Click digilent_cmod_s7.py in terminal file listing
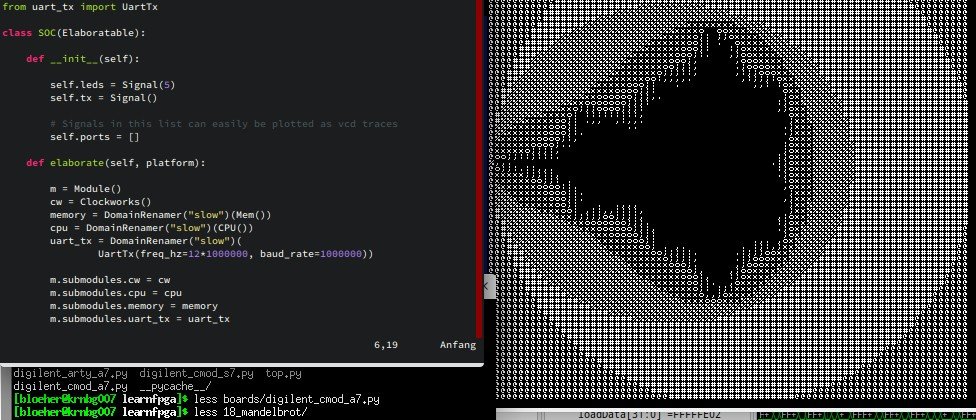This screenshot has height=420, width=976. point(197,374)
